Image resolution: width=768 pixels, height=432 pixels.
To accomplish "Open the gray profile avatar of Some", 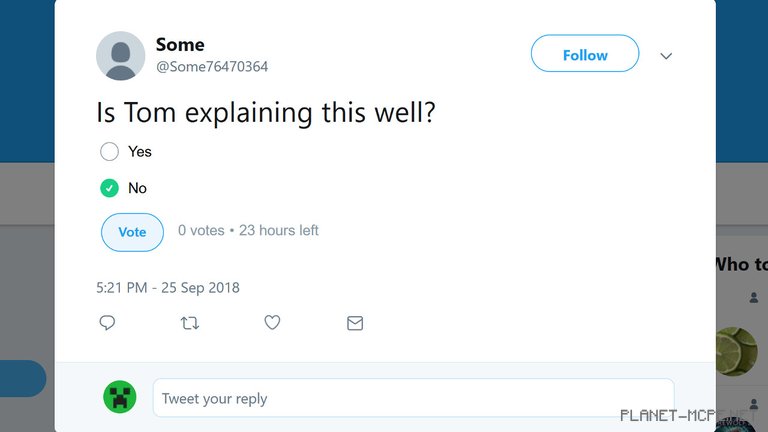I will 120,56.
